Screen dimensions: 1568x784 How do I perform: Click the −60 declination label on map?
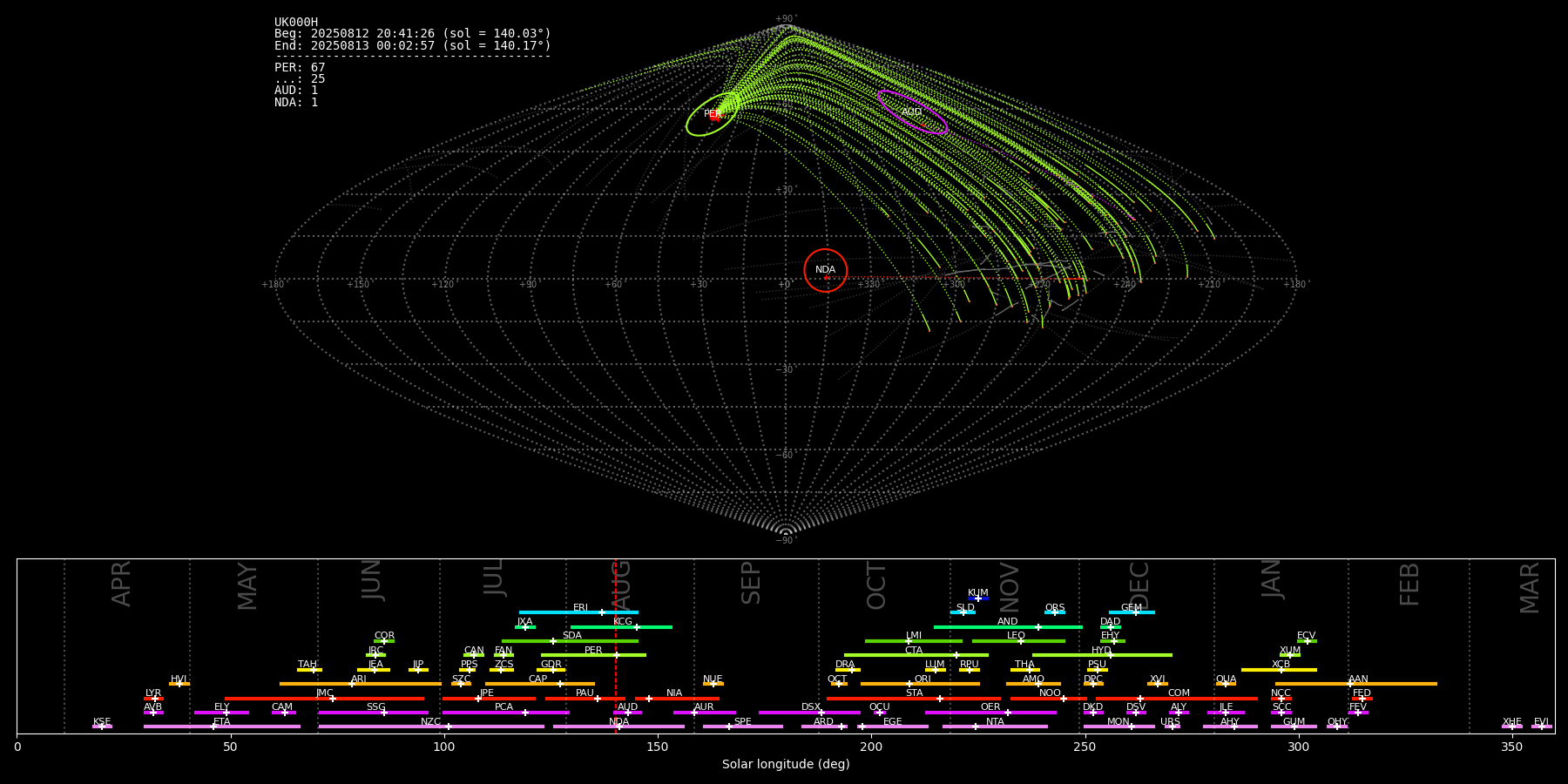tap(785, 455)
